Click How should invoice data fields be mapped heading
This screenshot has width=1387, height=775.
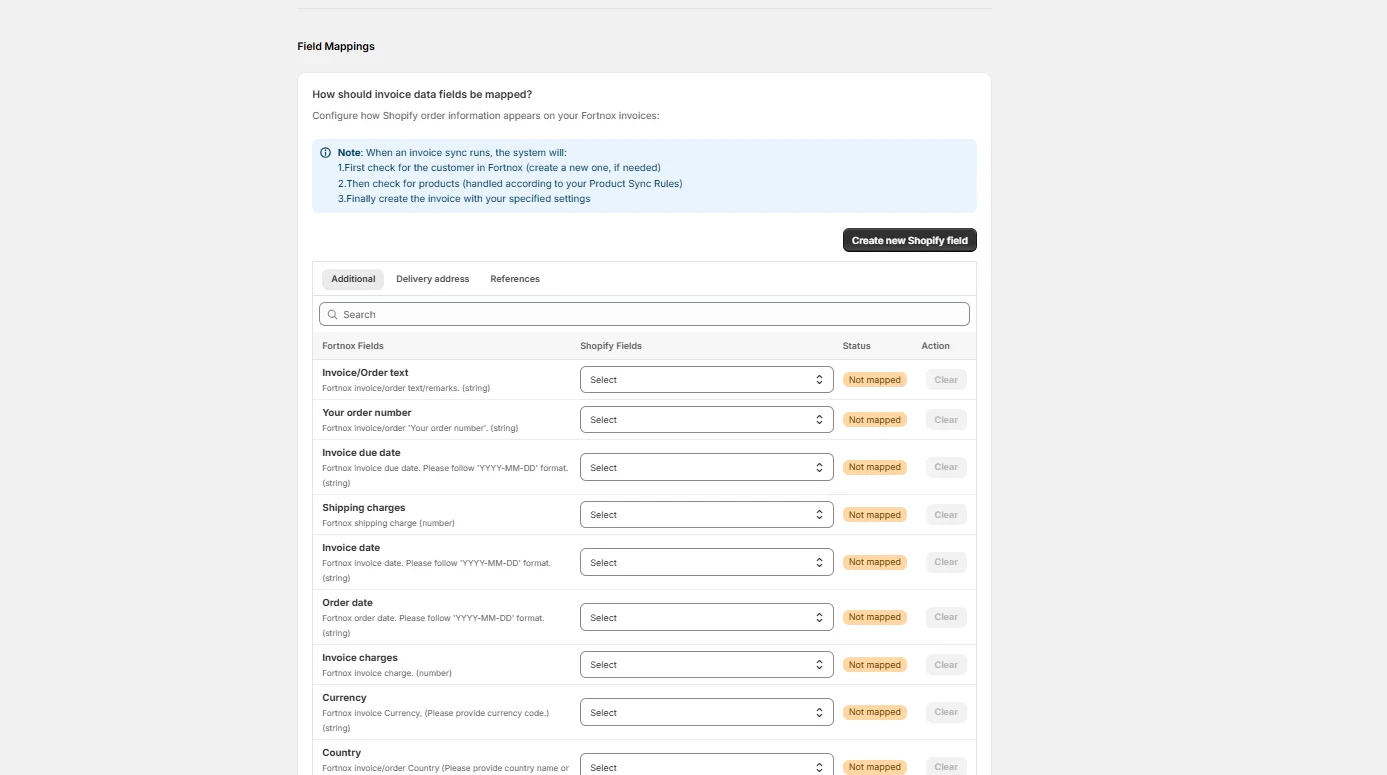422,95
